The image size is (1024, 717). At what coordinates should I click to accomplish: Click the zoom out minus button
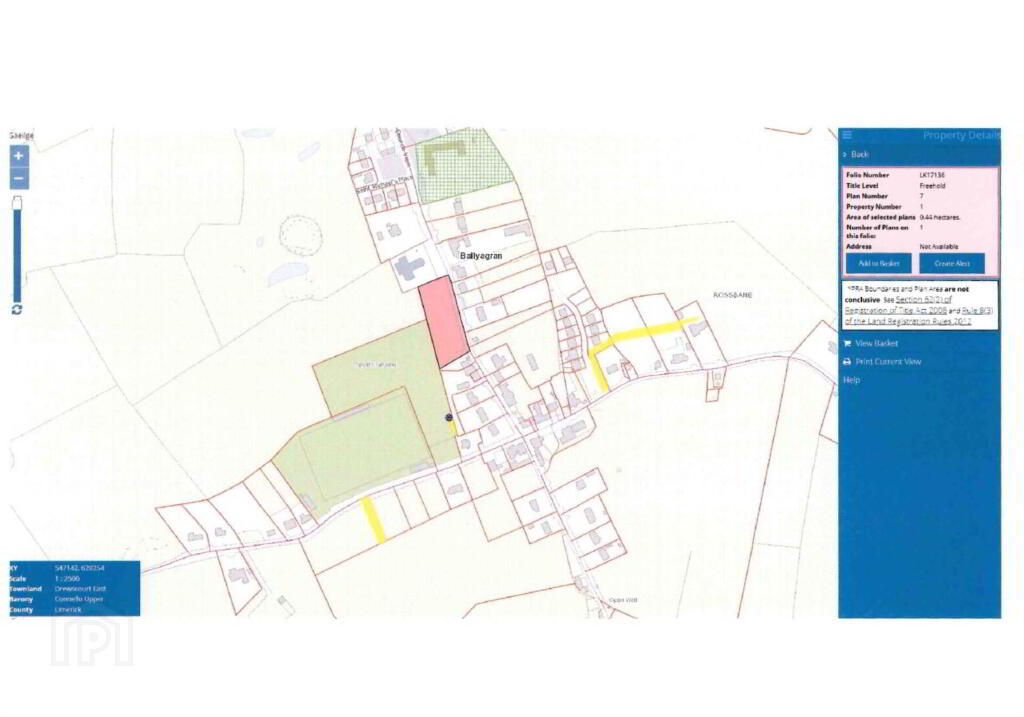pyautogui.click(x=19, y=178)
